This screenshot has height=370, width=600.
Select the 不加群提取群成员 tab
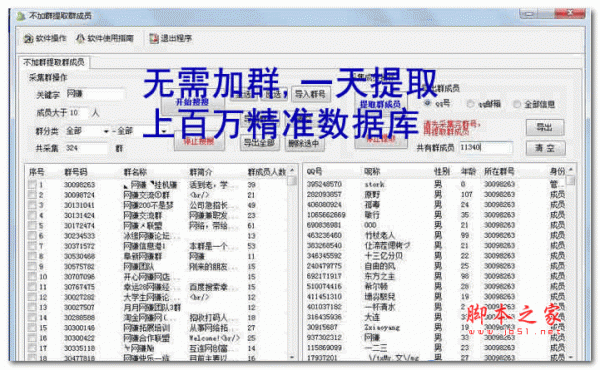click(x=54, y=62)
